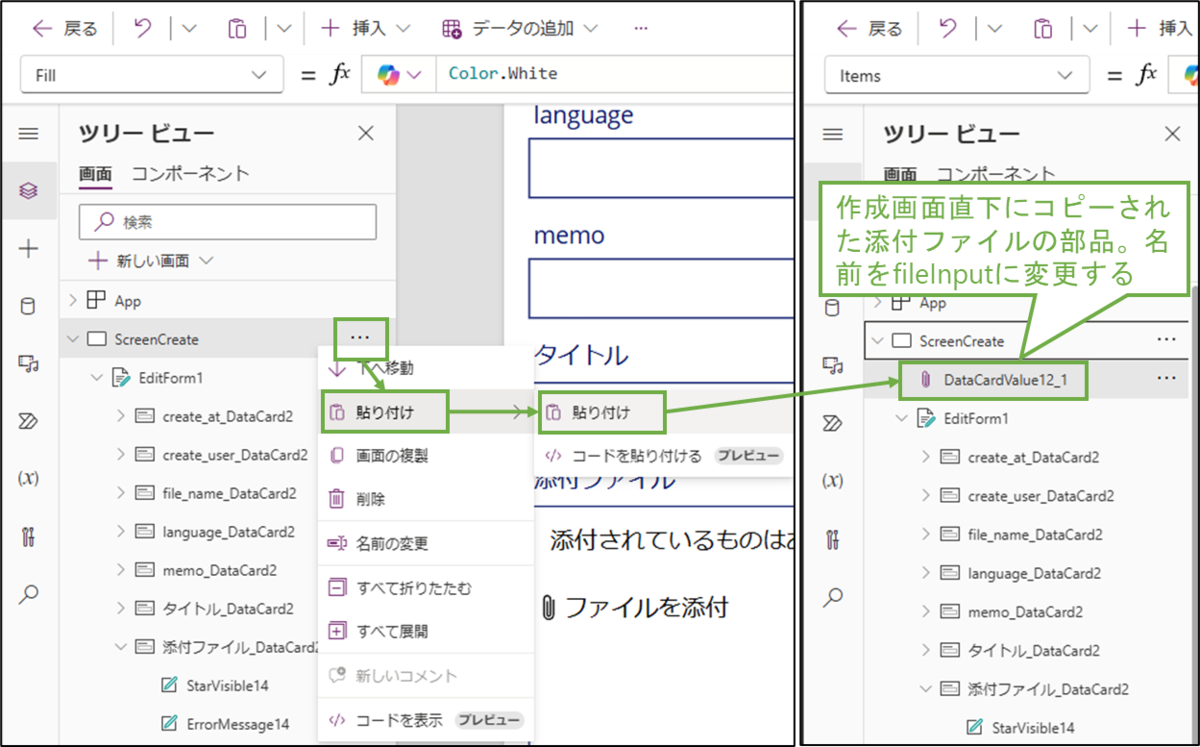Click the 検索 search box in tree view
The image size is (1200, 747).
point(228,222)
